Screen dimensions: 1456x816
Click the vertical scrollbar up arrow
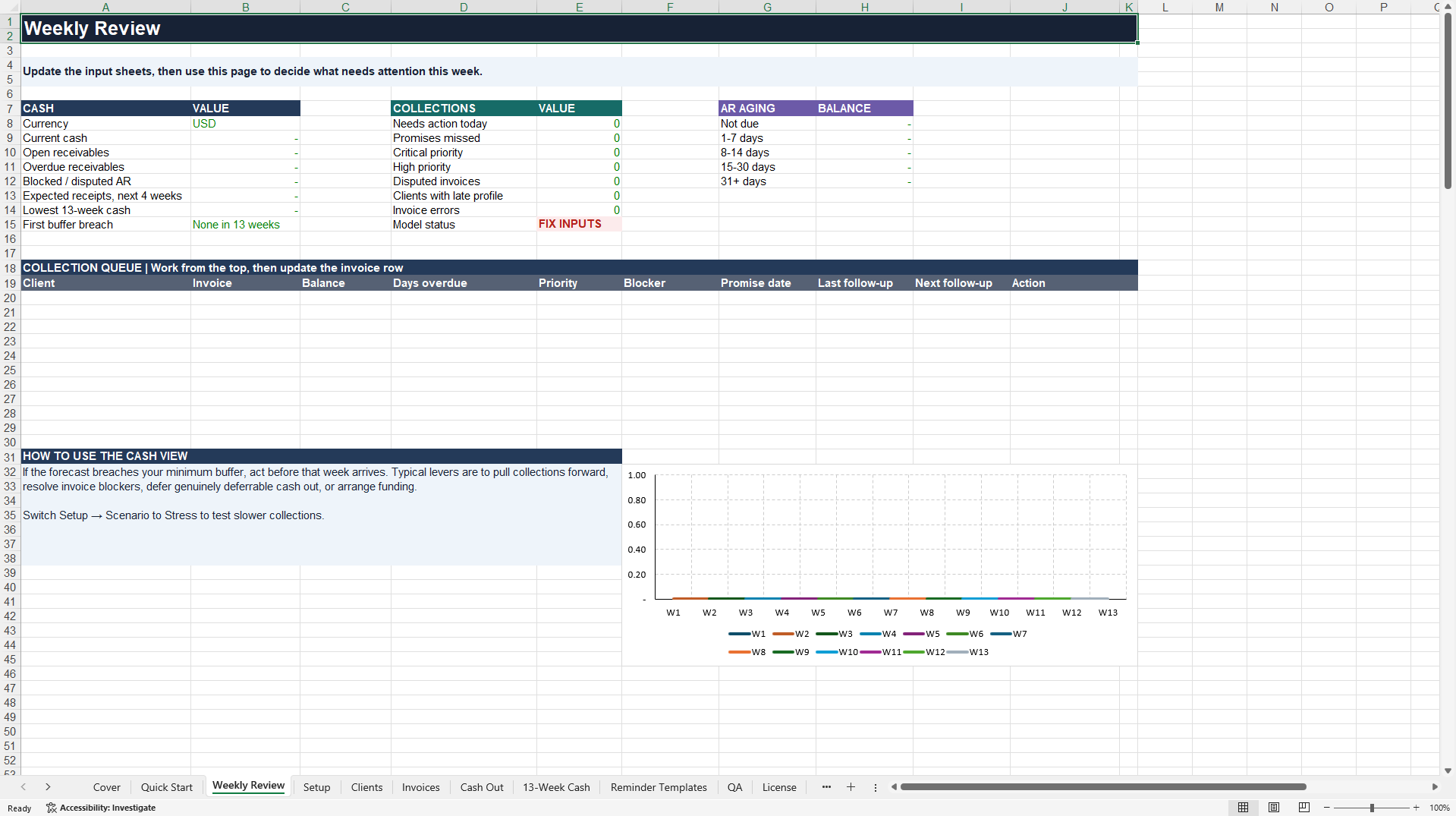coord(1448,6)
